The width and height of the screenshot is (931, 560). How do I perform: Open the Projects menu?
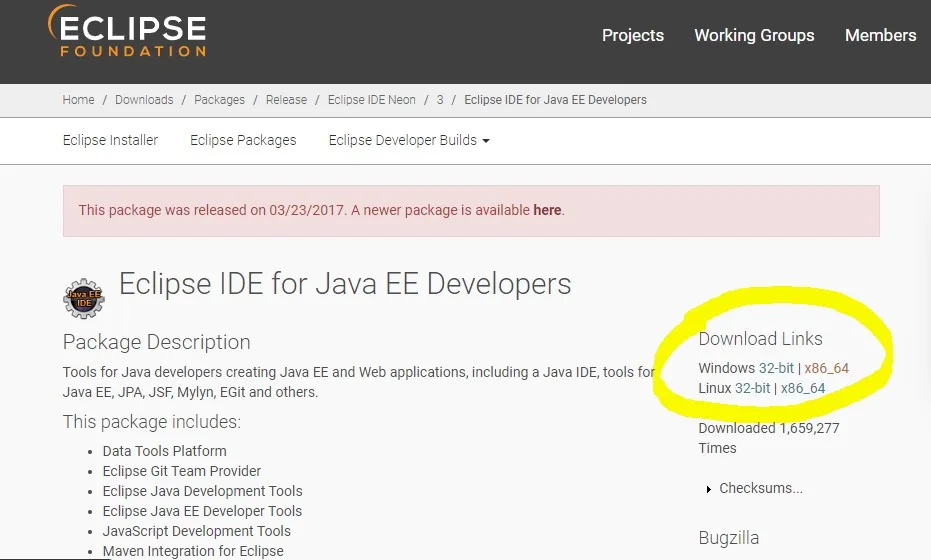click(x=633, y=35)
